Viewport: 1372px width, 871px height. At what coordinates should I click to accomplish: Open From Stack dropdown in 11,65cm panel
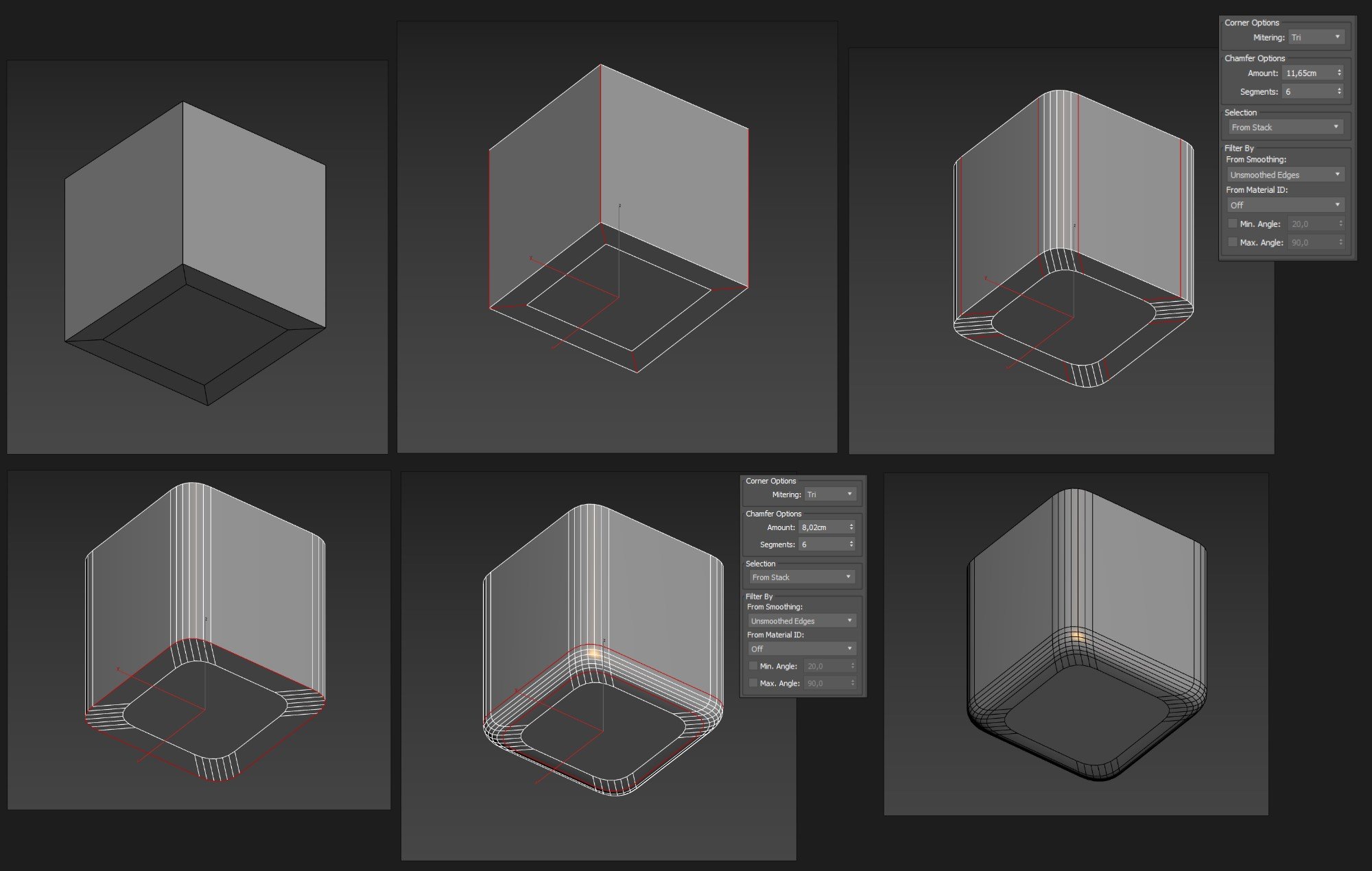tap(1285, 127)
